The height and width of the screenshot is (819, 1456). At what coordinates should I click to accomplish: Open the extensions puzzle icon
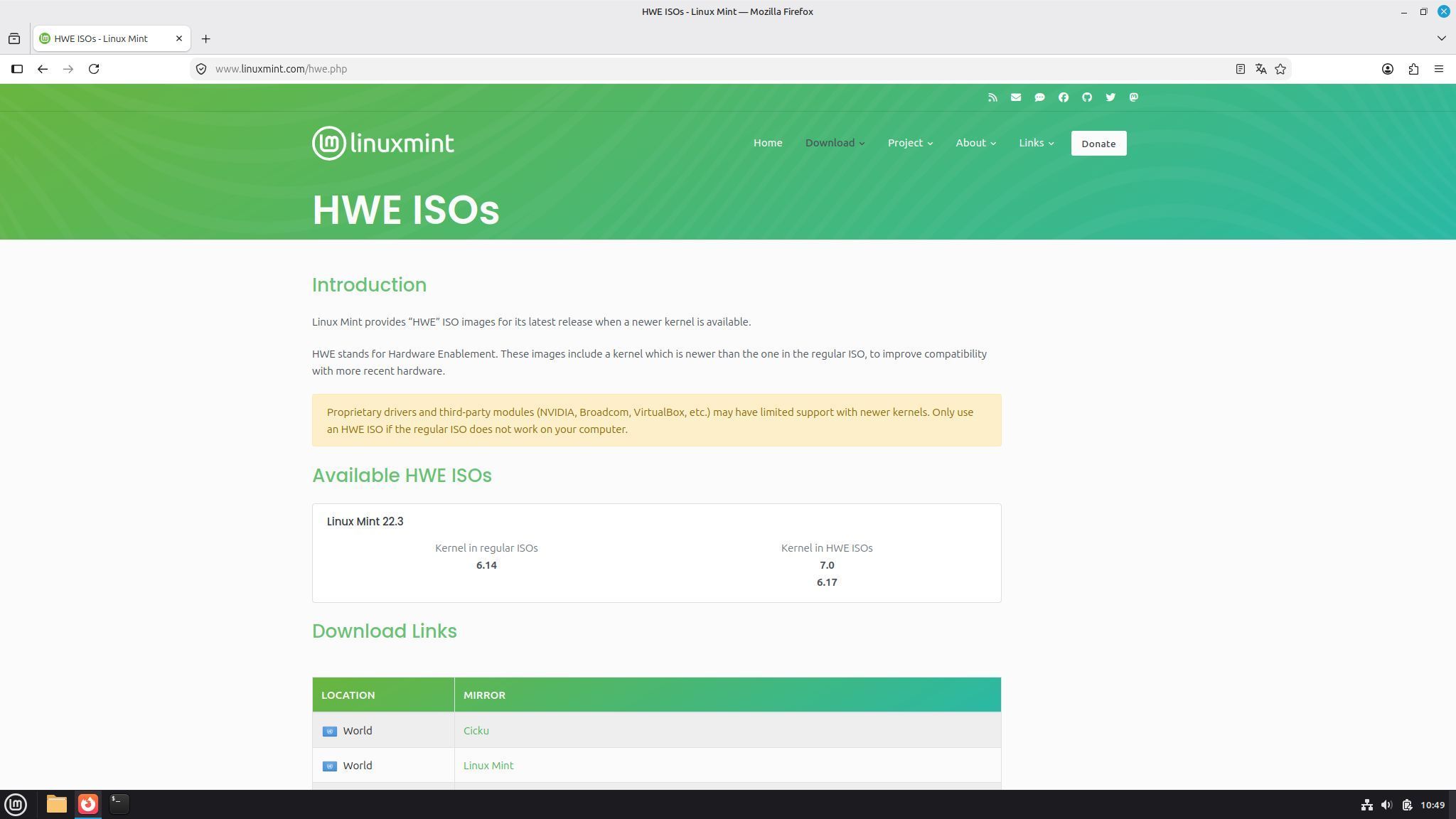click(x=1413, y=69)
